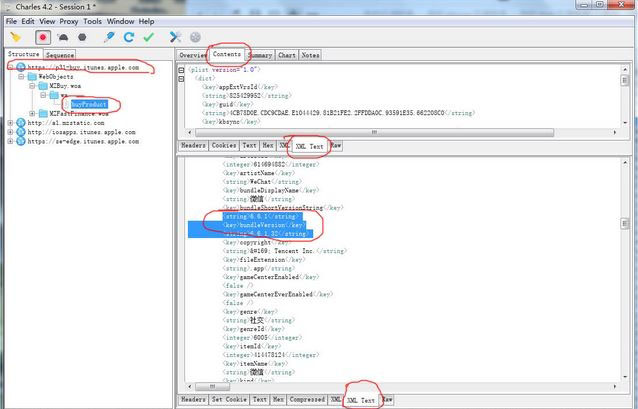Expand the MZFastFinance.woa folder node

(x=32, y=114)
